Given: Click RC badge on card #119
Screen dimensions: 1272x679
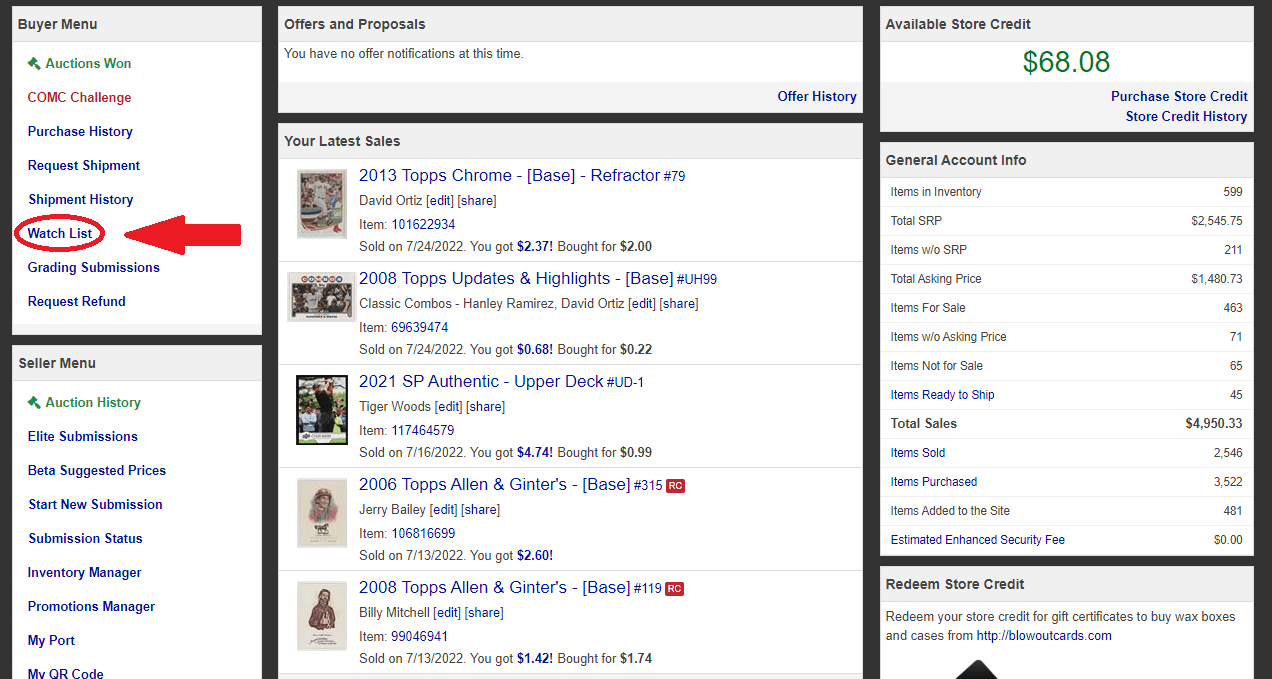Looking at the screenshot, I should coord(675,588).
